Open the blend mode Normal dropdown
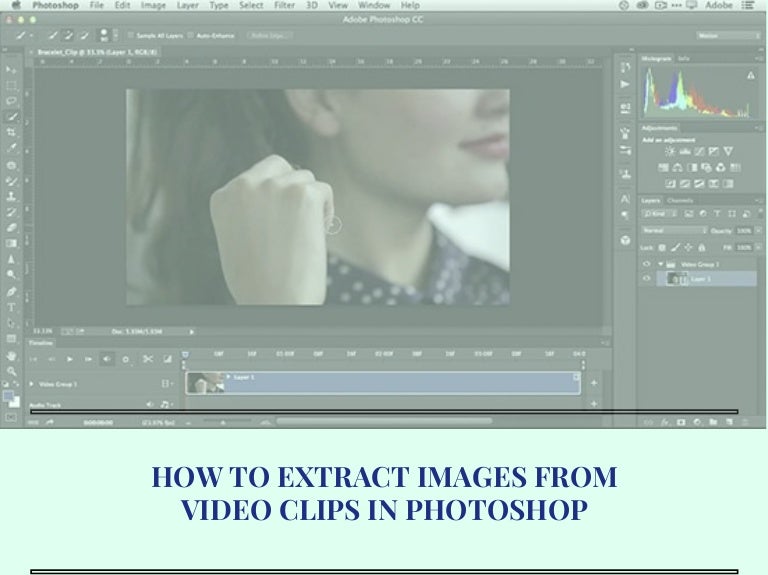This screenshot has height=575, width=768. [674, 230]
